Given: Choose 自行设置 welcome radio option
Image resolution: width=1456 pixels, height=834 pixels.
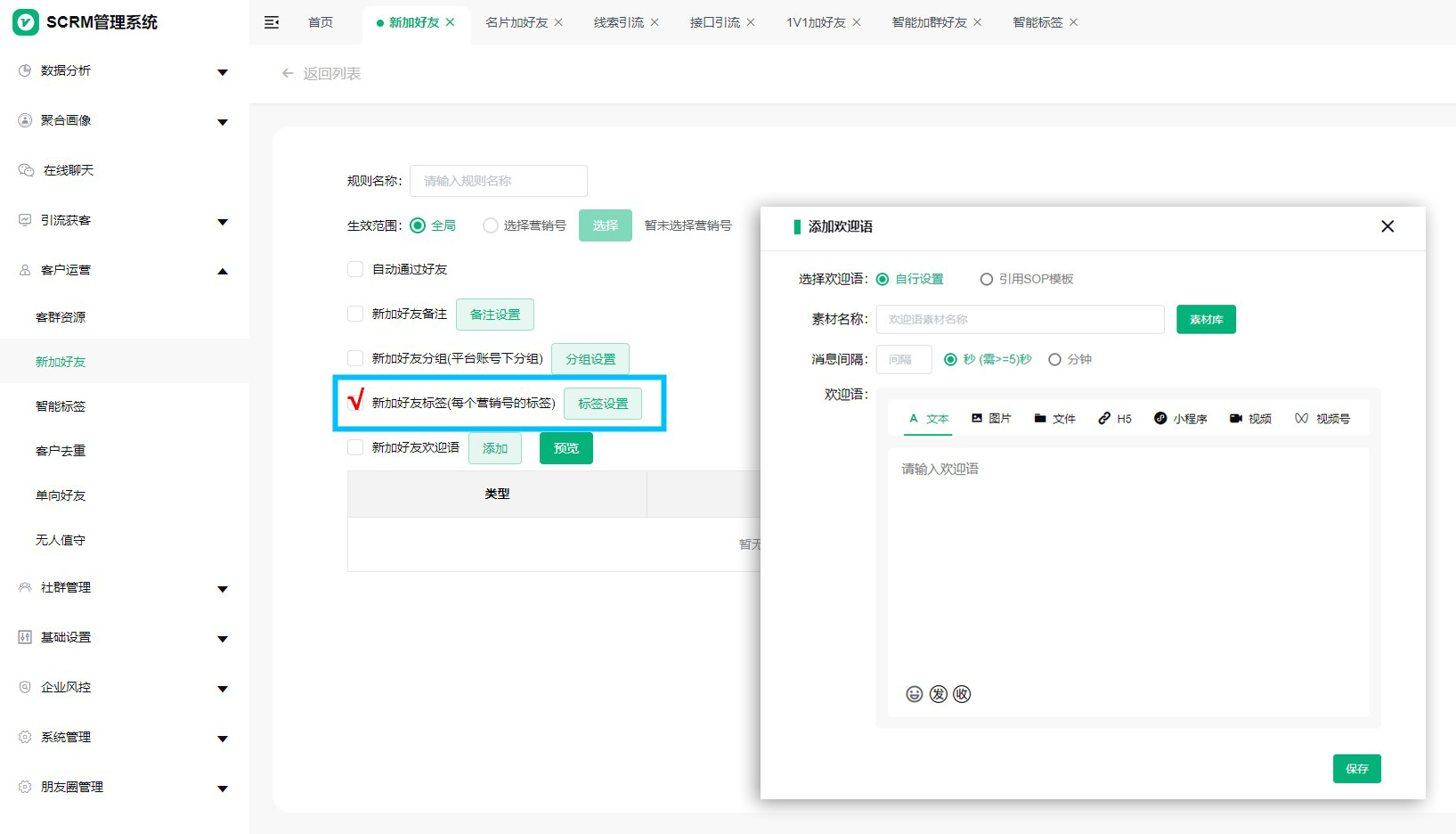Looking at the screenshot, I should (x=883, y=279).
